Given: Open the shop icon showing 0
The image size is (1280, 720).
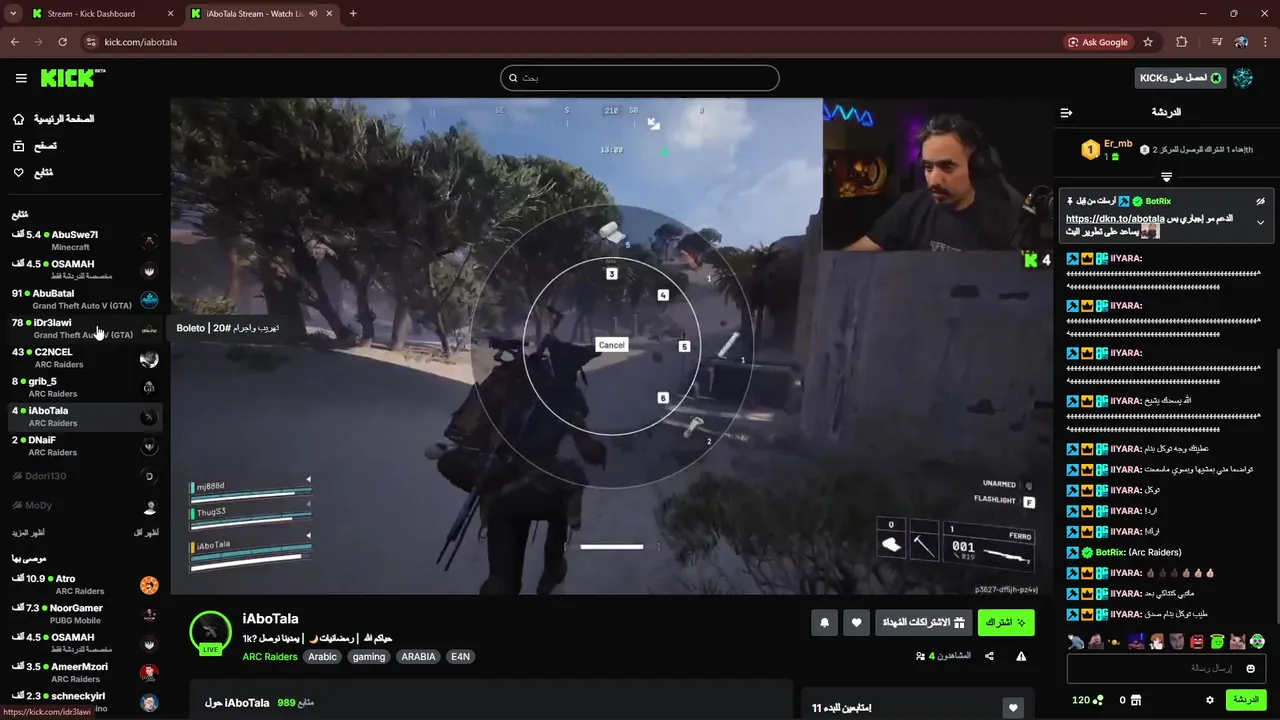Looking at the screenshot, I should (1136, 700).
